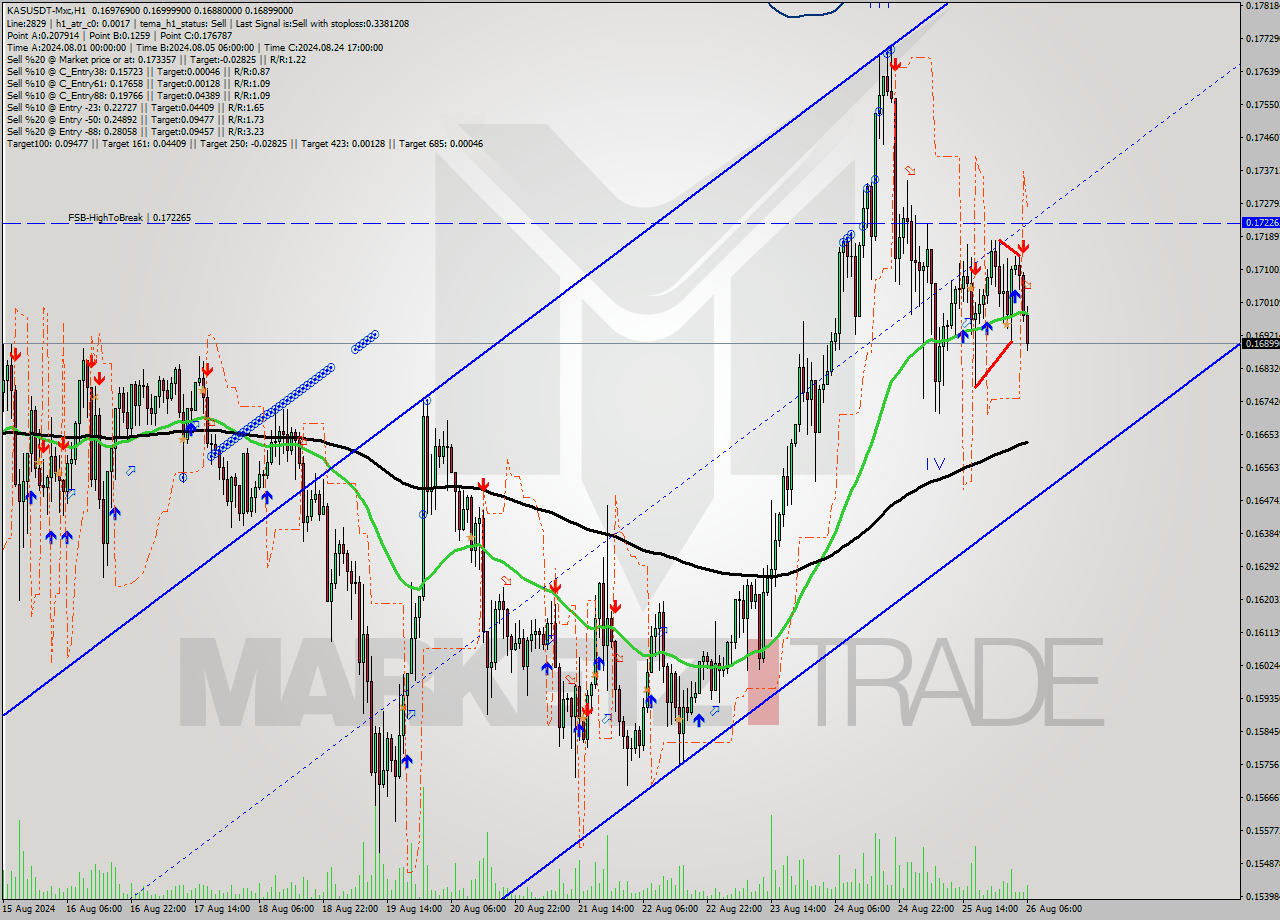Click the 0.15666 price axis label
The width and height of the screenshot is (1280, 920).
point(1263,798)
